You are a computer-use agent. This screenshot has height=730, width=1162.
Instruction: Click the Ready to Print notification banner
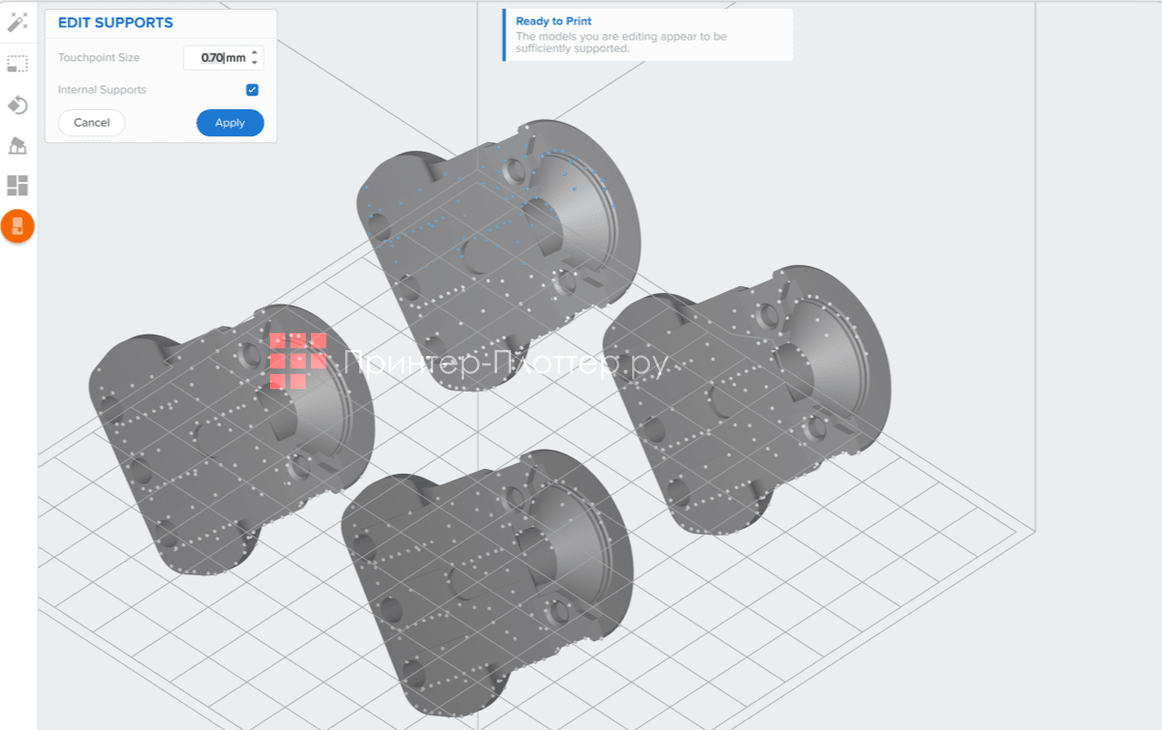(x=647, y=34)
